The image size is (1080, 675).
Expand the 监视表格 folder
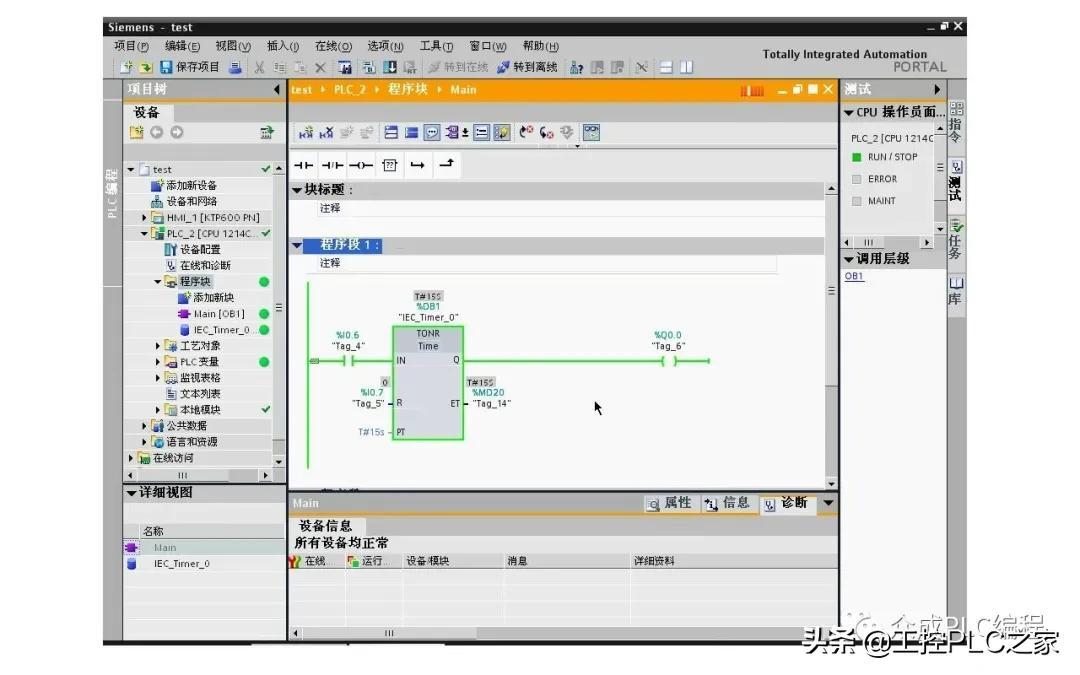(157, 377)
